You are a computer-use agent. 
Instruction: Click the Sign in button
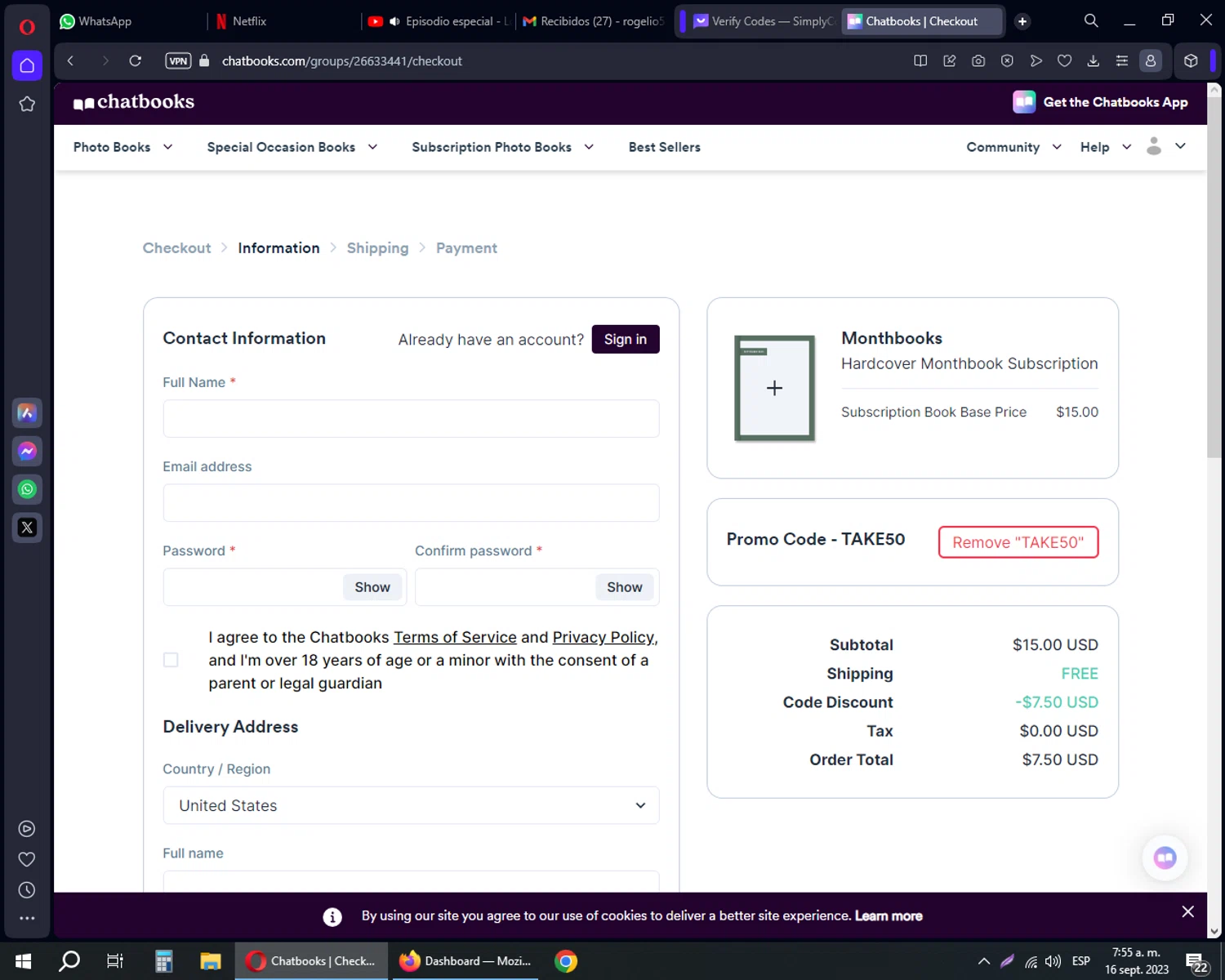[x=626, y=339]
